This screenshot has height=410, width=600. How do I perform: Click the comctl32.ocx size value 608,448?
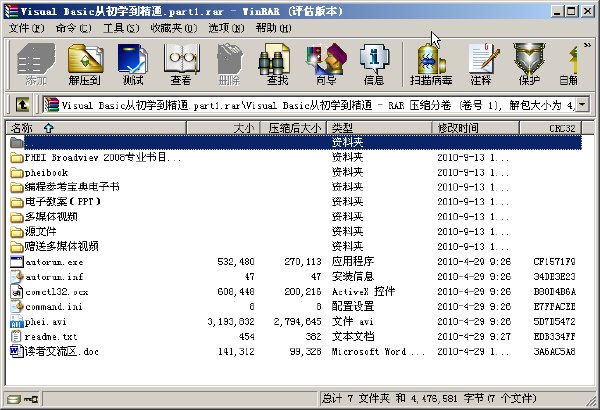coord(236,292)
